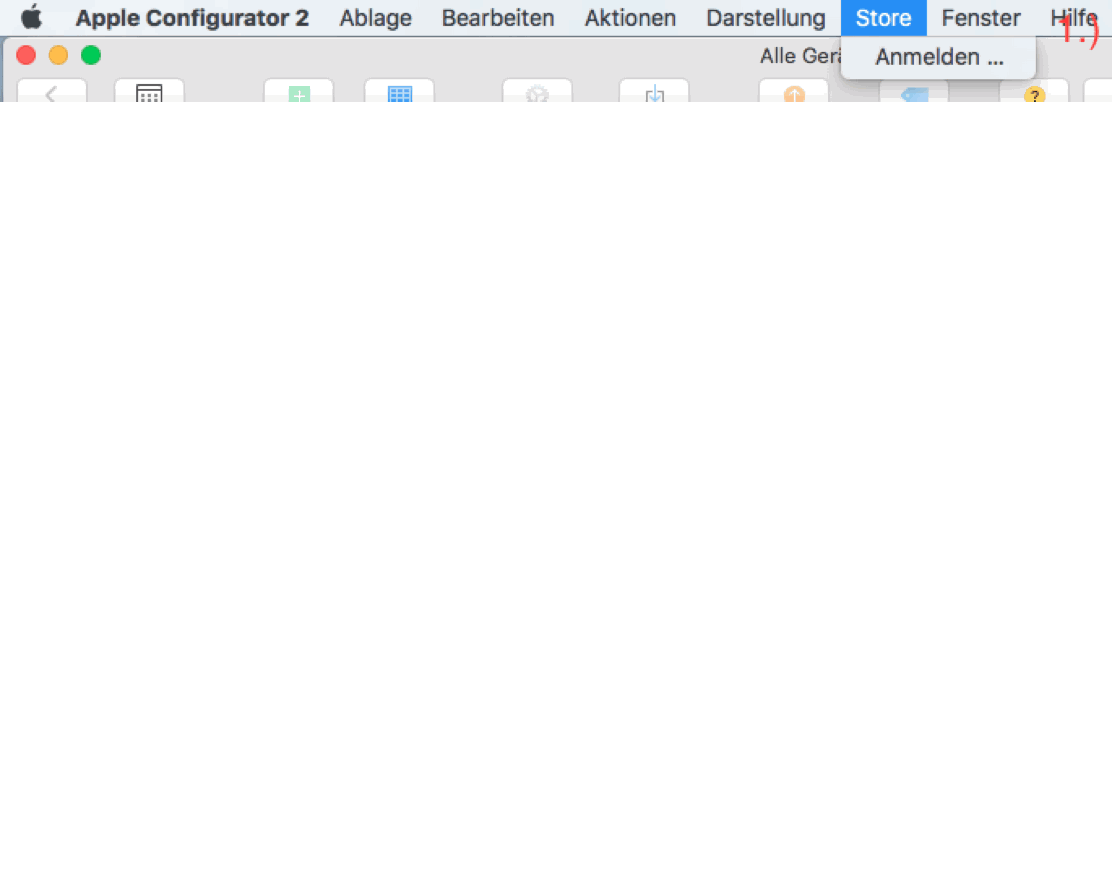Click the grid view toolbar icon
Image resolution: width=1112 pixels, height=889 pixels.
(x=149, y=93)
